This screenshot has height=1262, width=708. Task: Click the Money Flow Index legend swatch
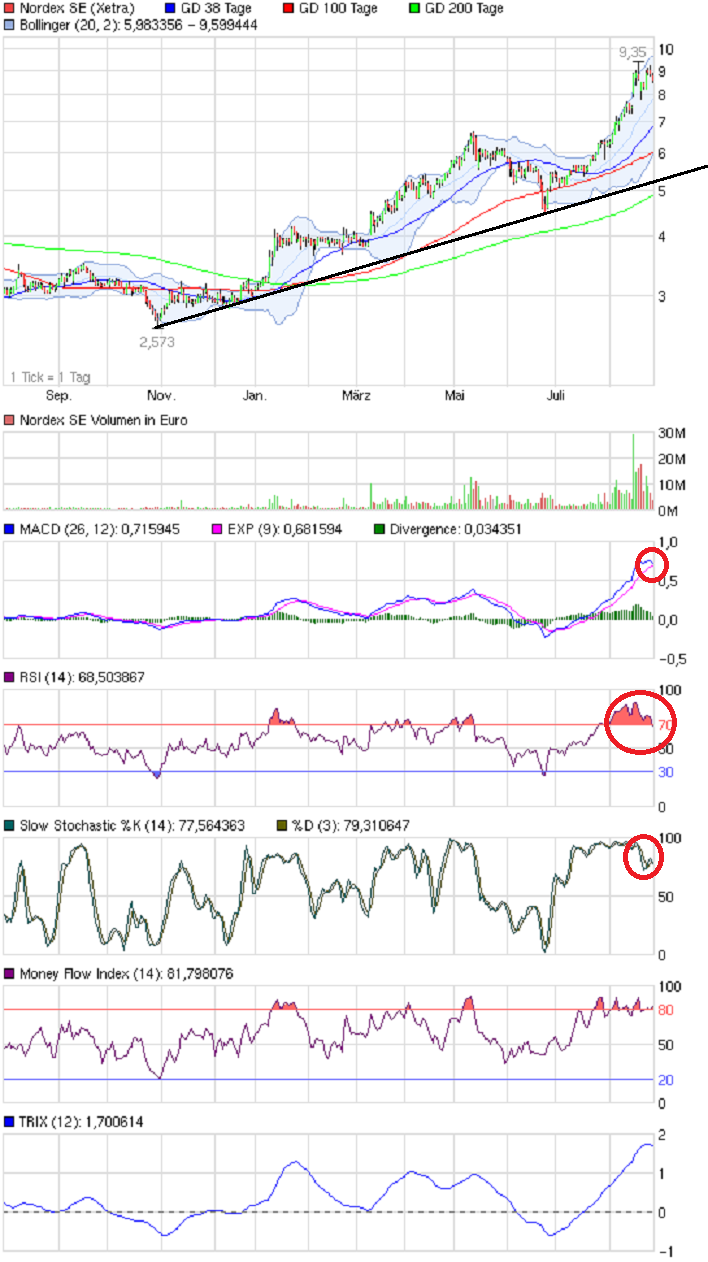(10, 973)
